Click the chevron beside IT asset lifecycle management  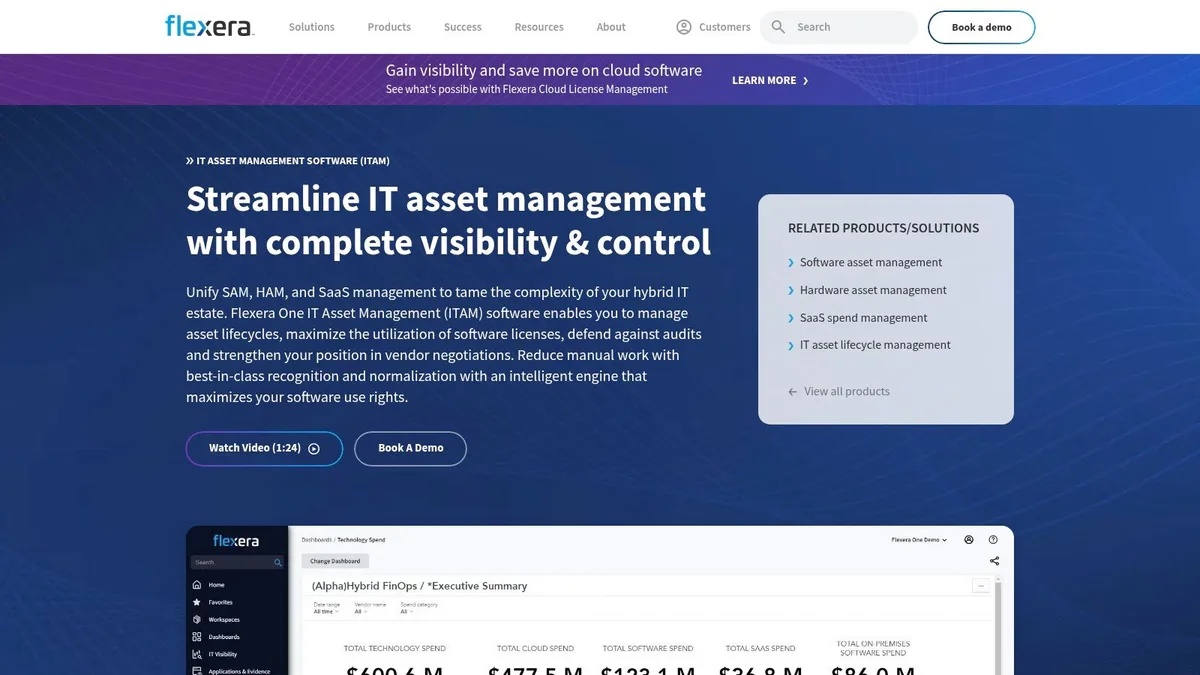791,345
